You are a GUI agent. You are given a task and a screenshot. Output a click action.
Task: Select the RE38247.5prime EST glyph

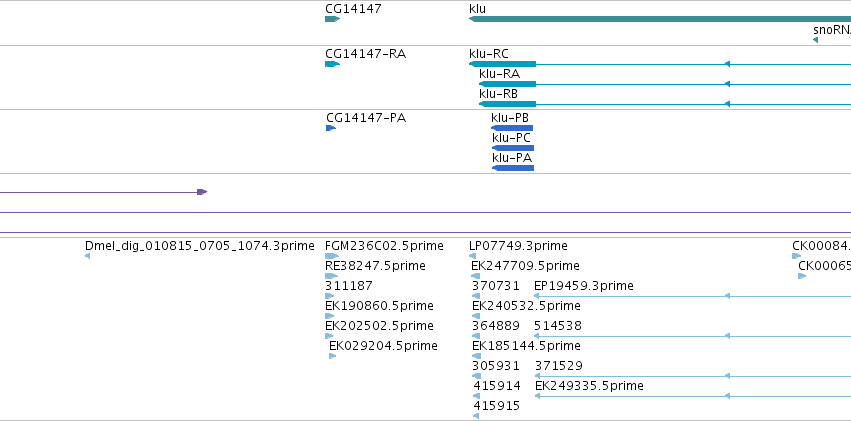point(332,276)
